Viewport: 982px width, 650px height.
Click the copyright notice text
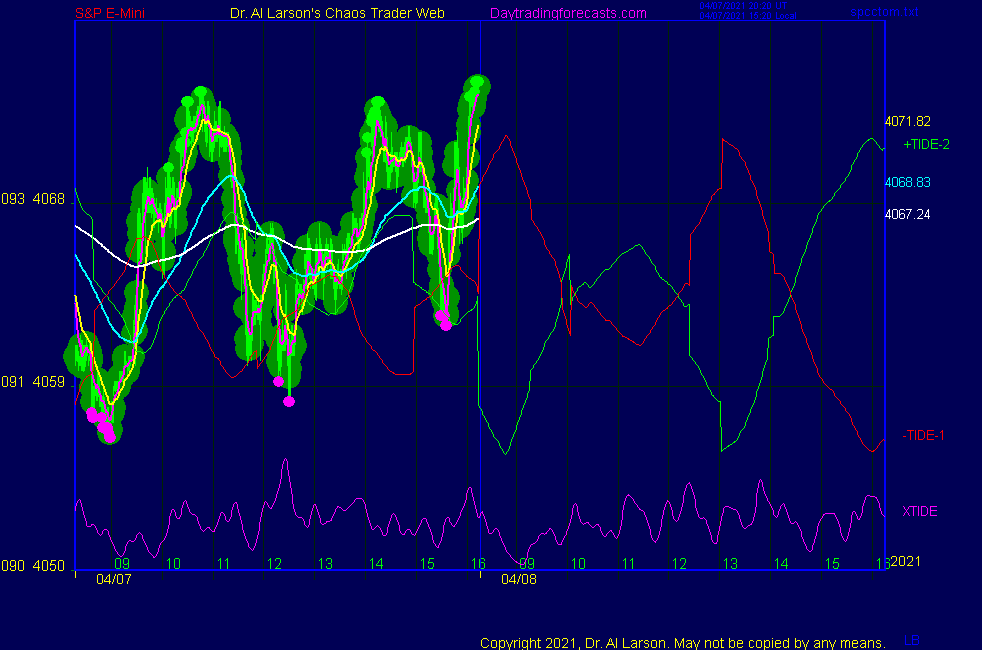682,642
